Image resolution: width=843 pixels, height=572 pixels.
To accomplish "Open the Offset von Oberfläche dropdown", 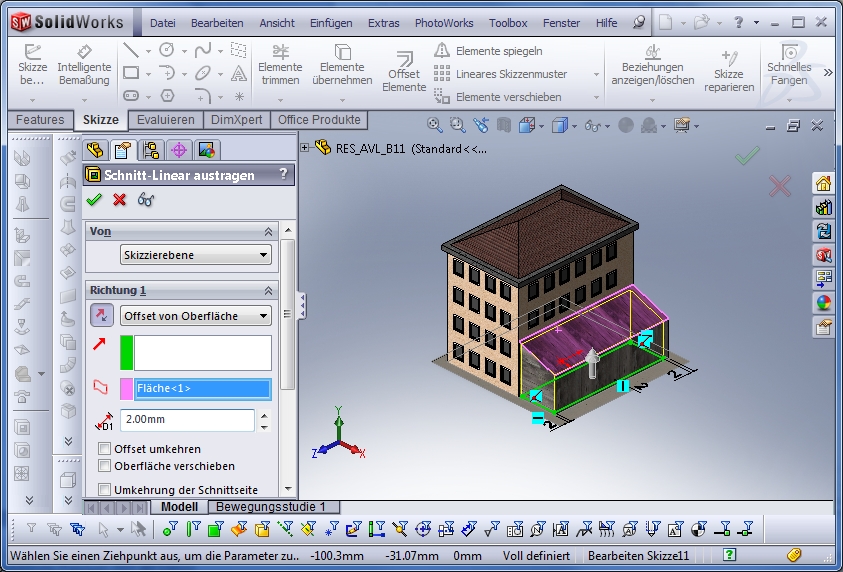I will click(195, 316).
